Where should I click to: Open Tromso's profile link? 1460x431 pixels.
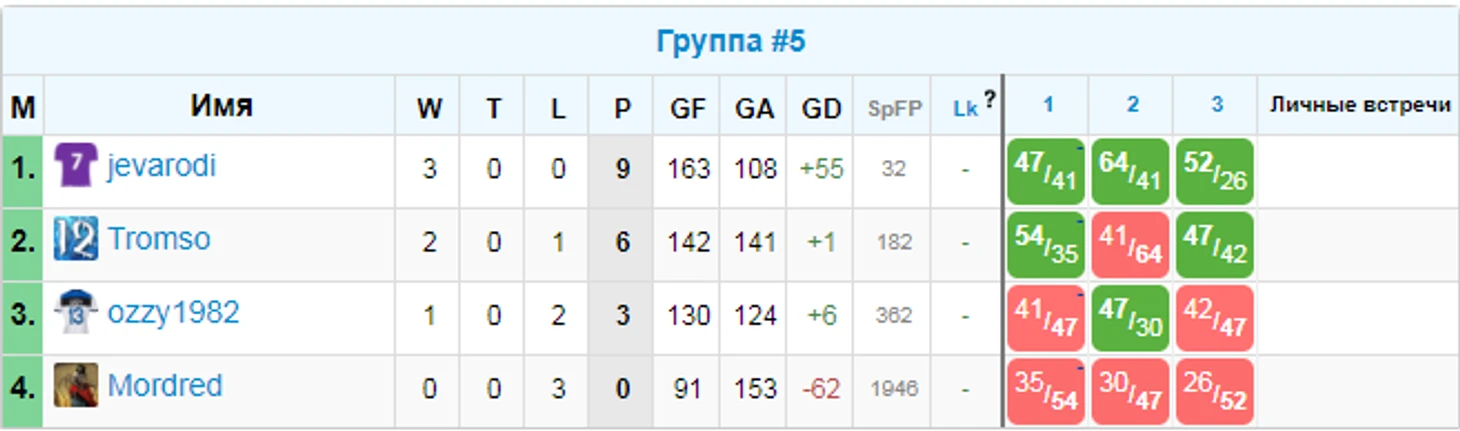[x=159, y=239]
